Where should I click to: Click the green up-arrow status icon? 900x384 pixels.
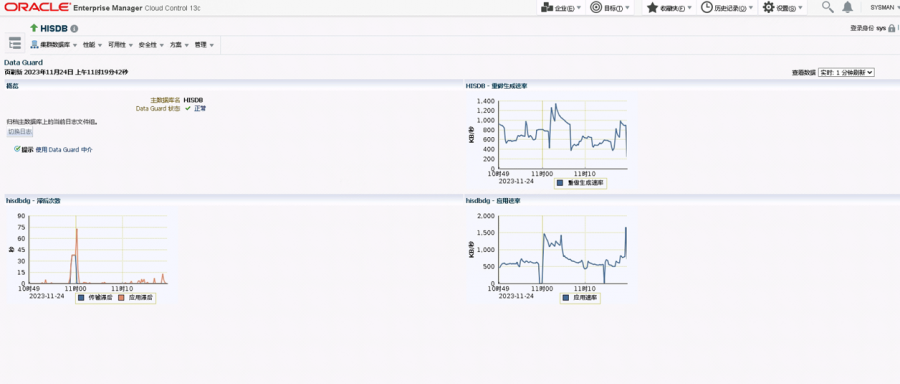pos(33,28)
